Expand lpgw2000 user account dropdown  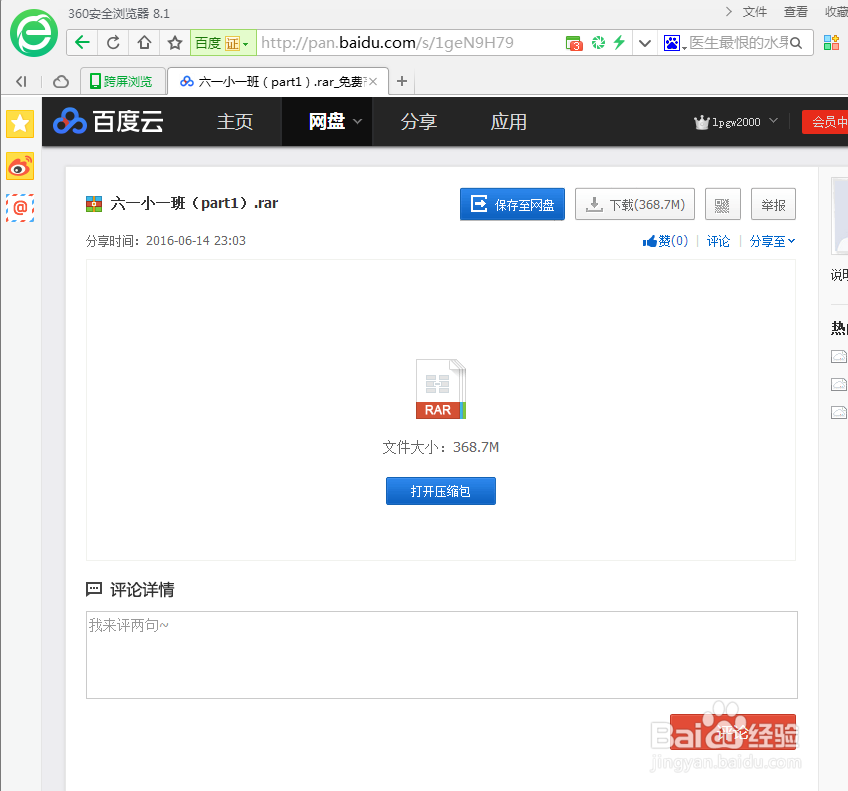pyautogui.click(x=736, y=122)
